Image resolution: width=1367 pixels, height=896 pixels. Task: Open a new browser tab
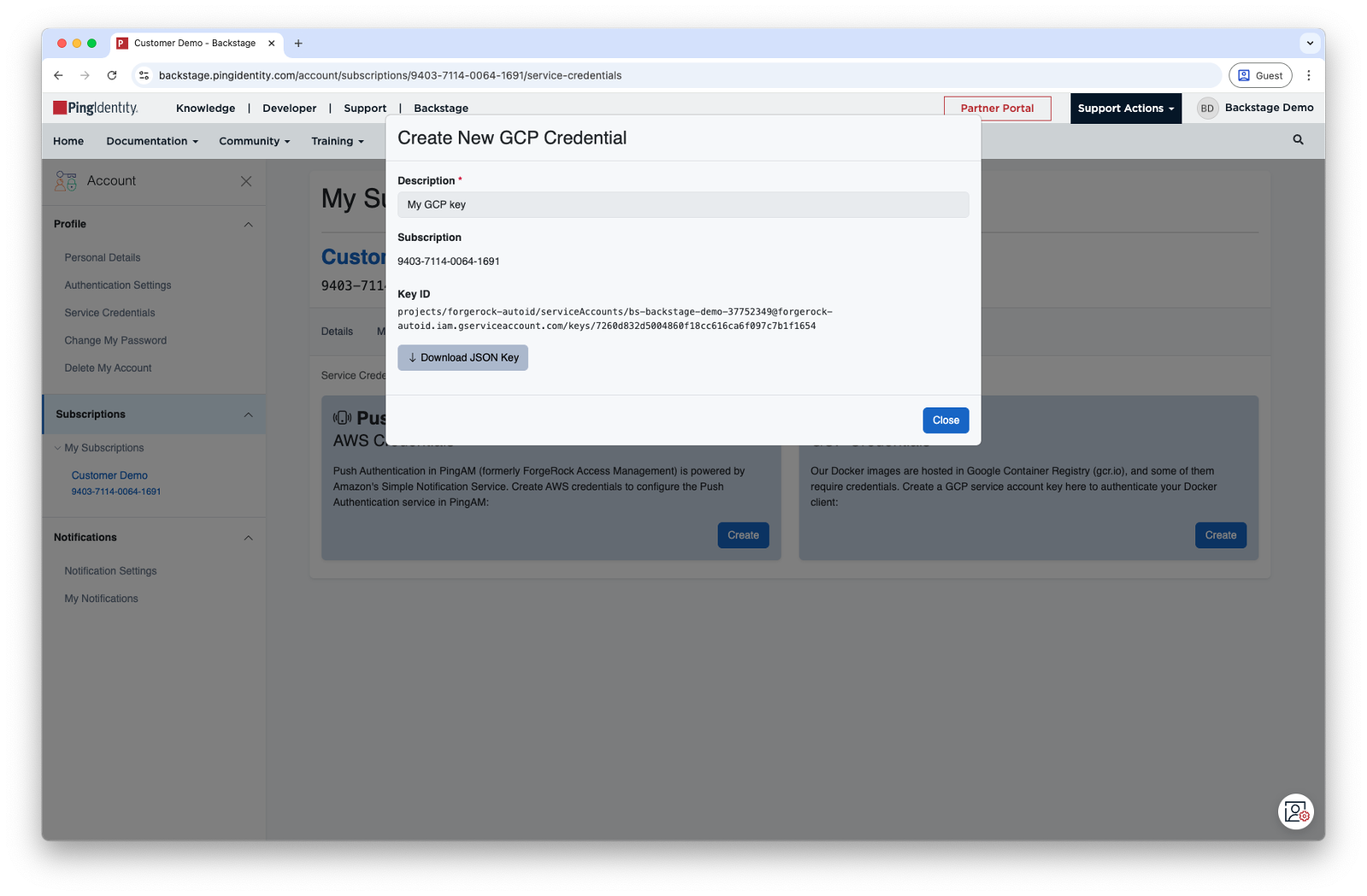(x=298, y=44)
